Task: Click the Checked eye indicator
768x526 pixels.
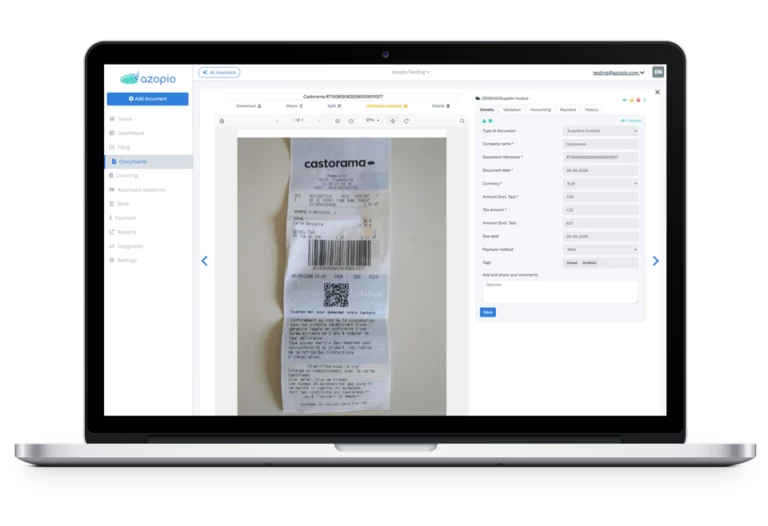Action: pyautogui.click(x=631, y=120)
